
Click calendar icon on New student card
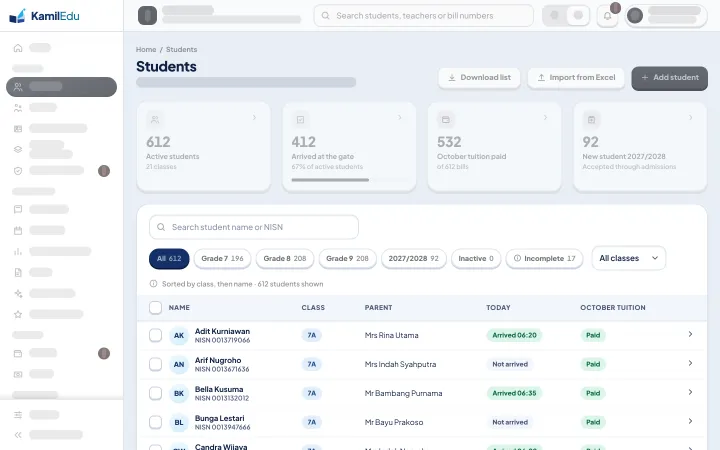(x=591, y=119)
